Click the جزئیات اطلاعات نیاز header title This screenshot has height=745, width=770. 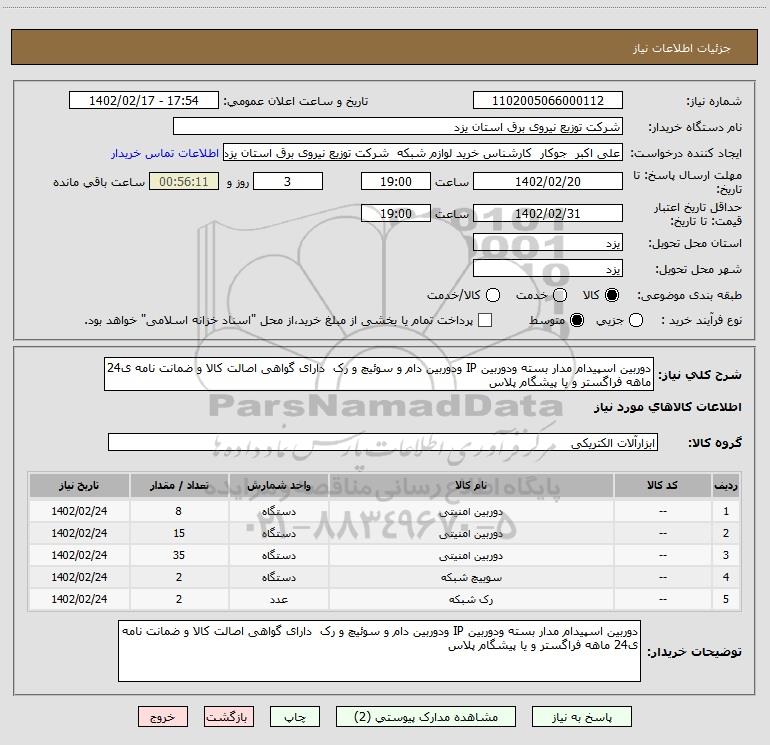pos(682,48)
